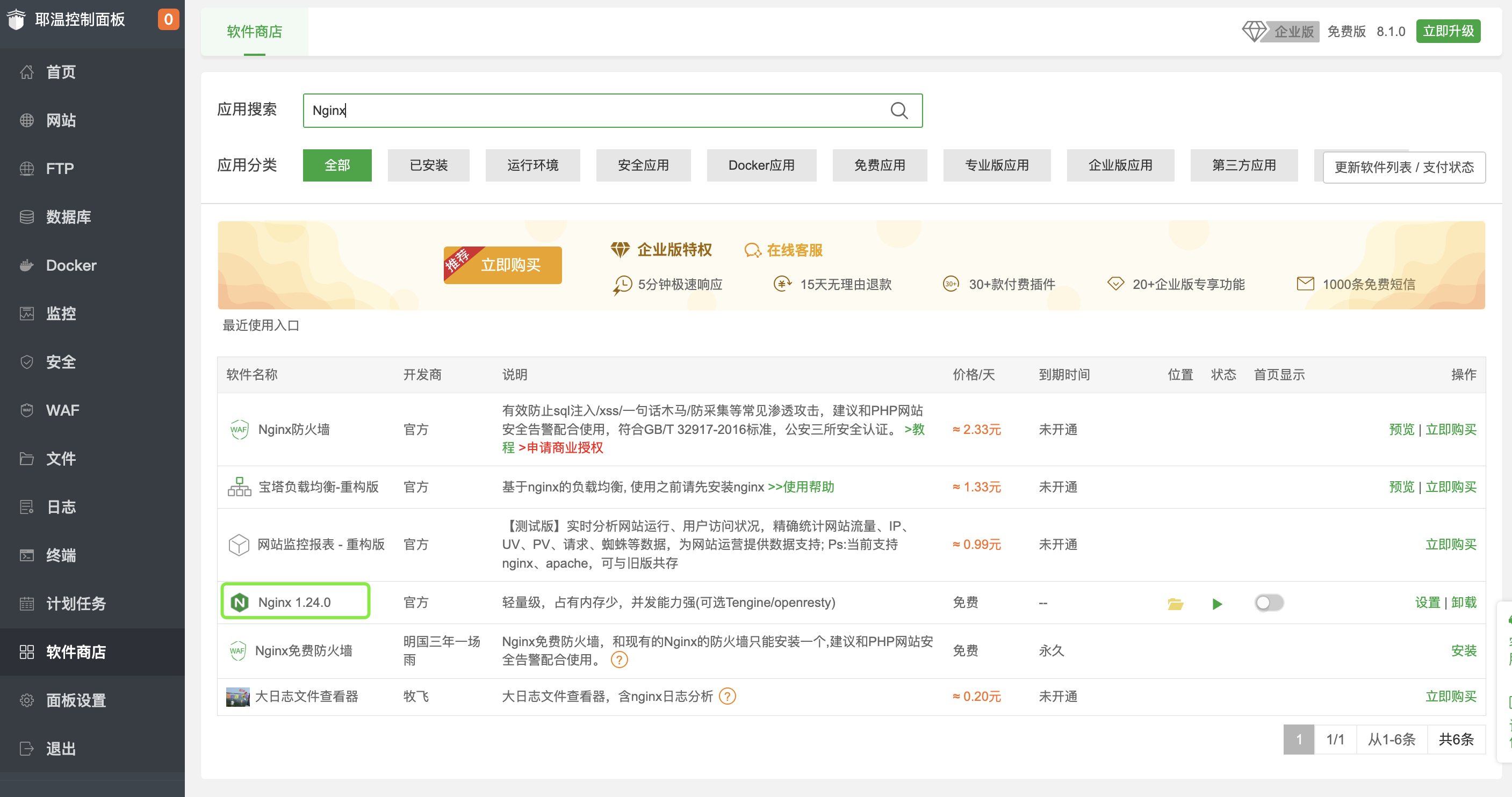This screenshot has width=1512, height=797.
Task: Click the 企业版 label in header
Action: [x=1294, y=31]
